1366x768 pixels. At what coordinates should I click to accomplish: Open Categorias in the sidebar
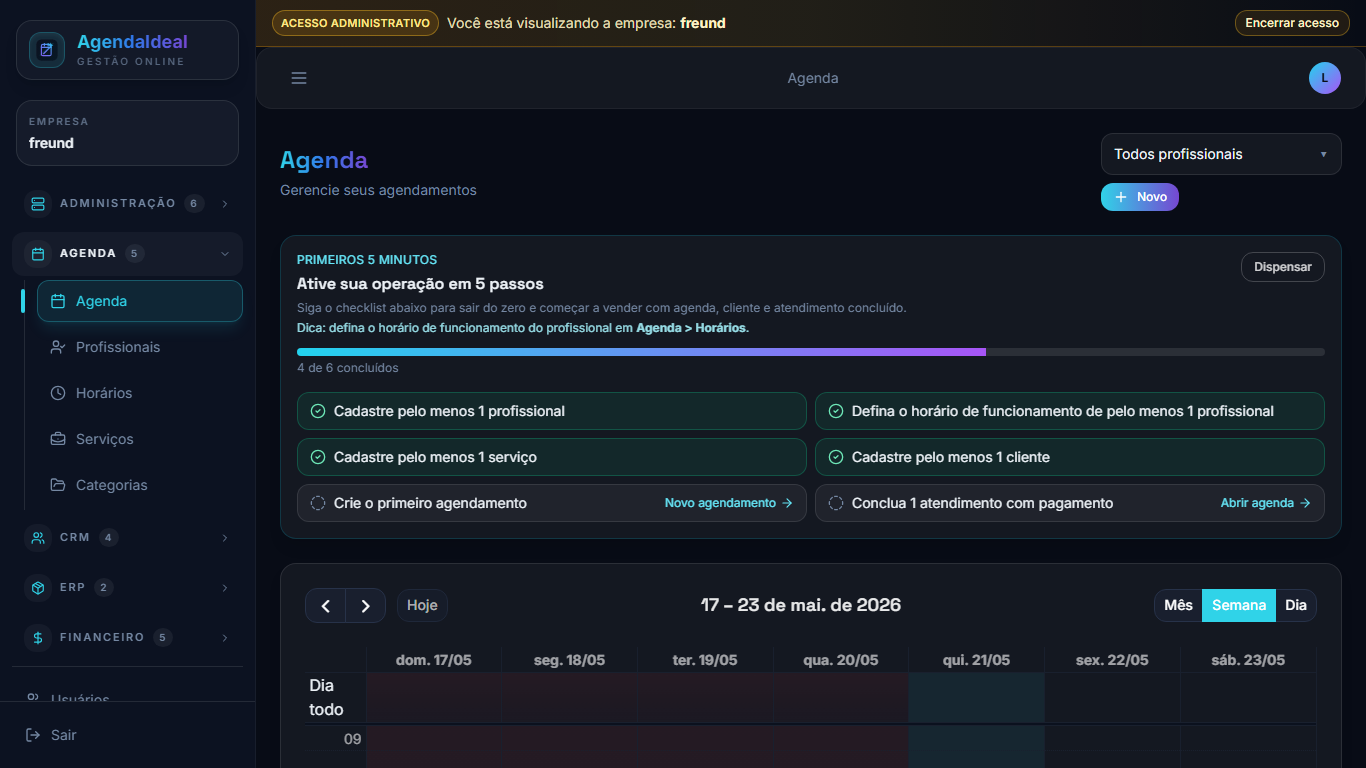click(140, 485)
